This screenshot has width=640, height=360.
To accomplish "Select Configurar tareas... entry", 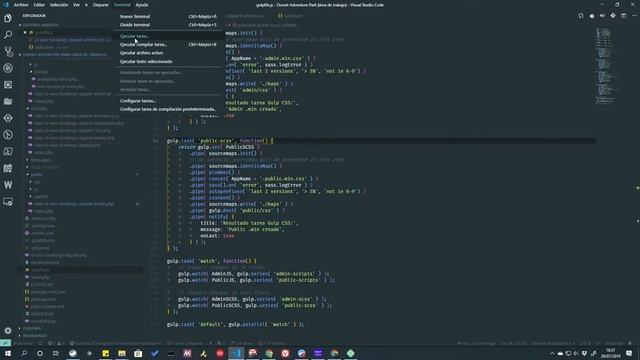I will (168, 101).
